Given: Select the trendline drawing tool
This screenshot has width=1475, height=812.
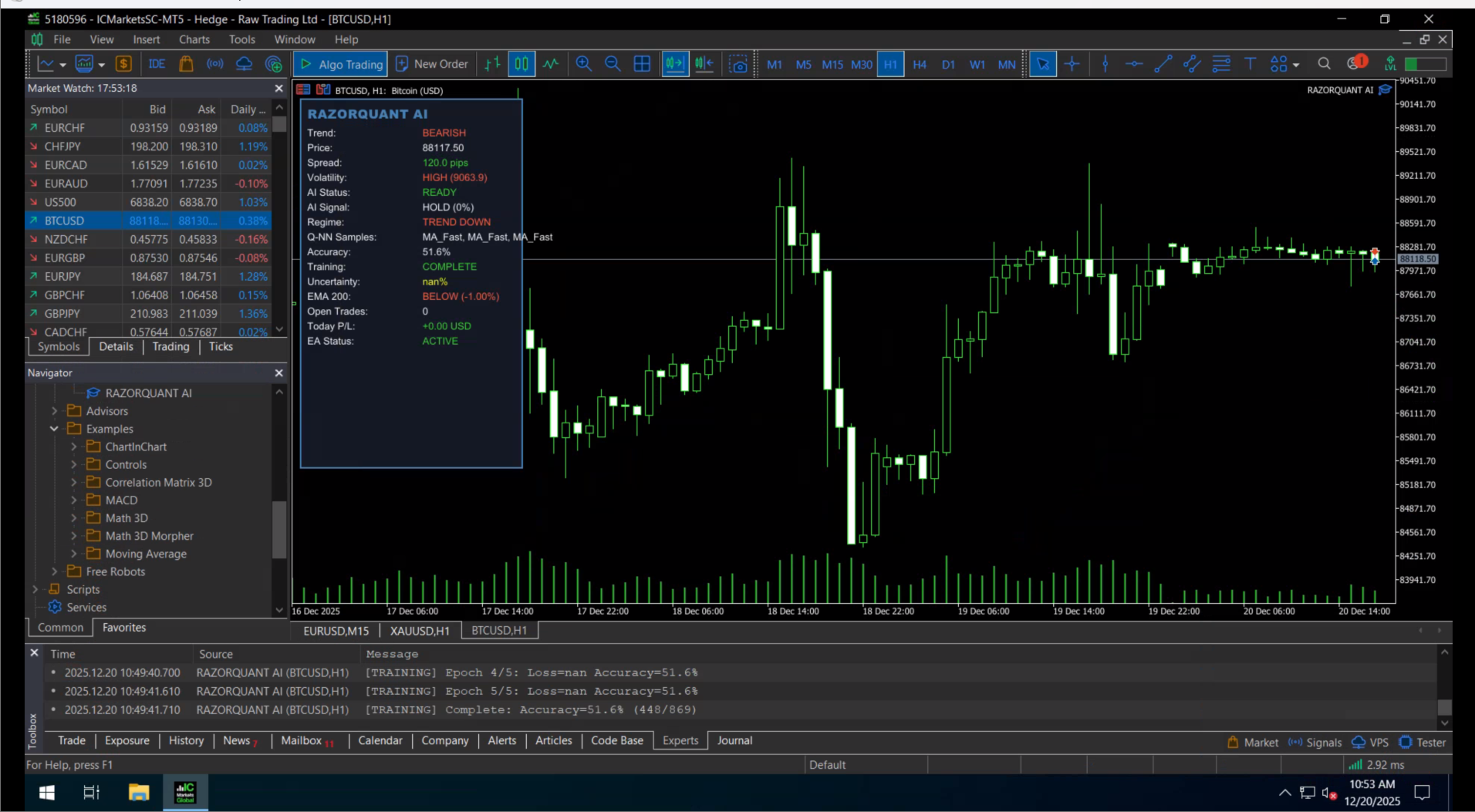Looking at the screenshot, I should (x=1163, y=64).
